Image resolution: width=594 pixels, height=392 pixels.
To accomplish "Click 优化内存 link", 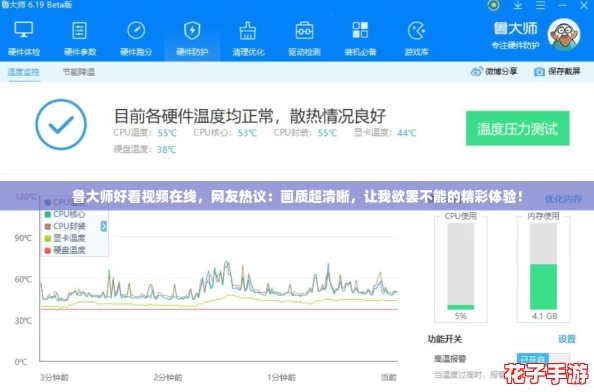I will [x=563, y=199].
